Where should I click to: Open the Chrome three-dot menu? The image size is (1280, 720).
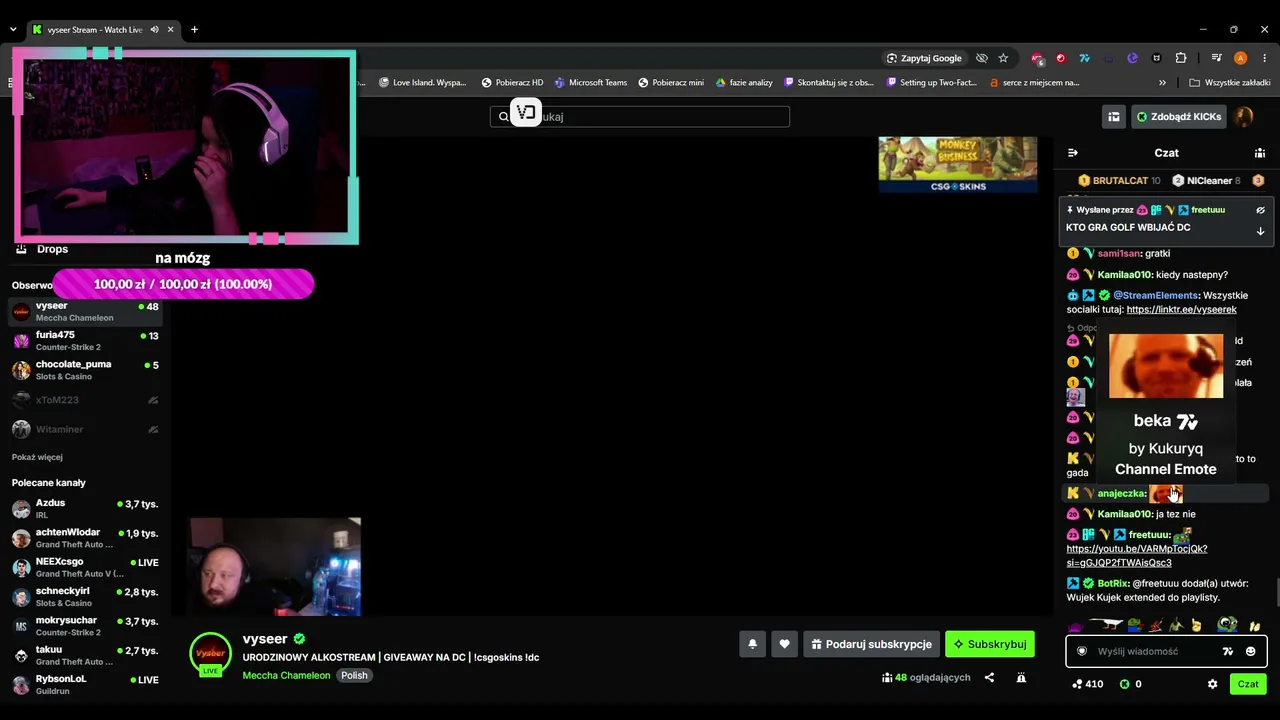click(x=1265, y=58)
